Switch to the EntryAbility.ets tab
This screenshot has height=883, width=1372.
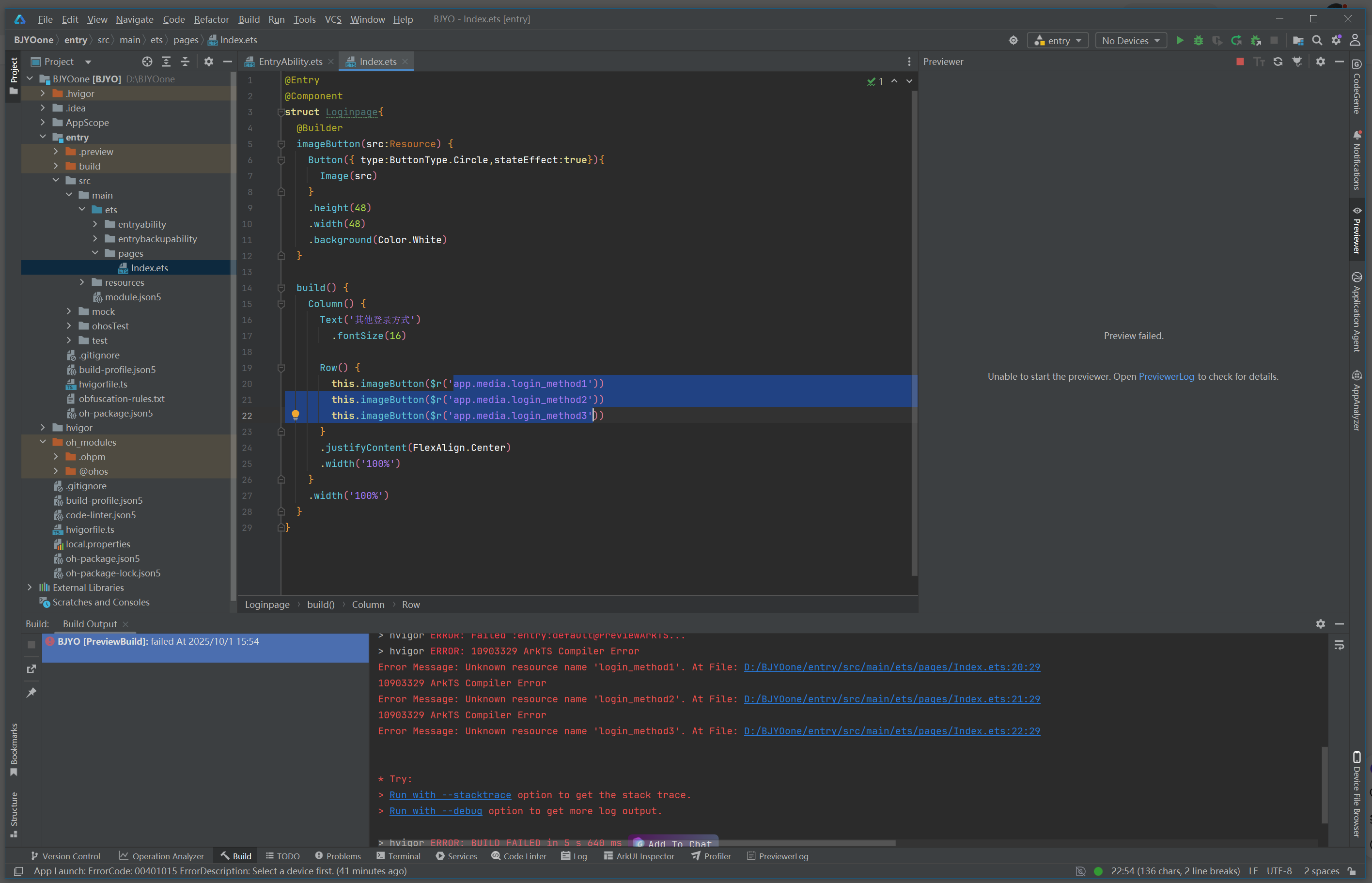click(290, 62)
